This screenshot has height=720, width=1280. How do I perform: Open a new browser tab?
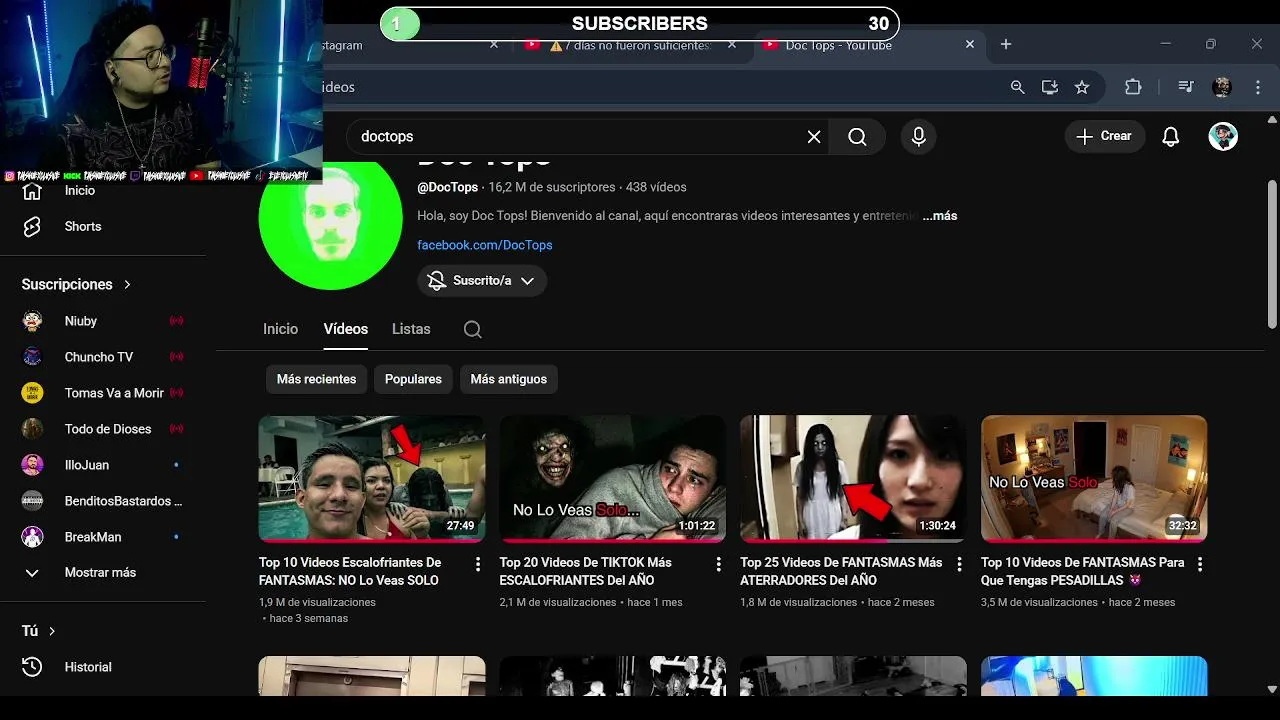coord(1006,44)
